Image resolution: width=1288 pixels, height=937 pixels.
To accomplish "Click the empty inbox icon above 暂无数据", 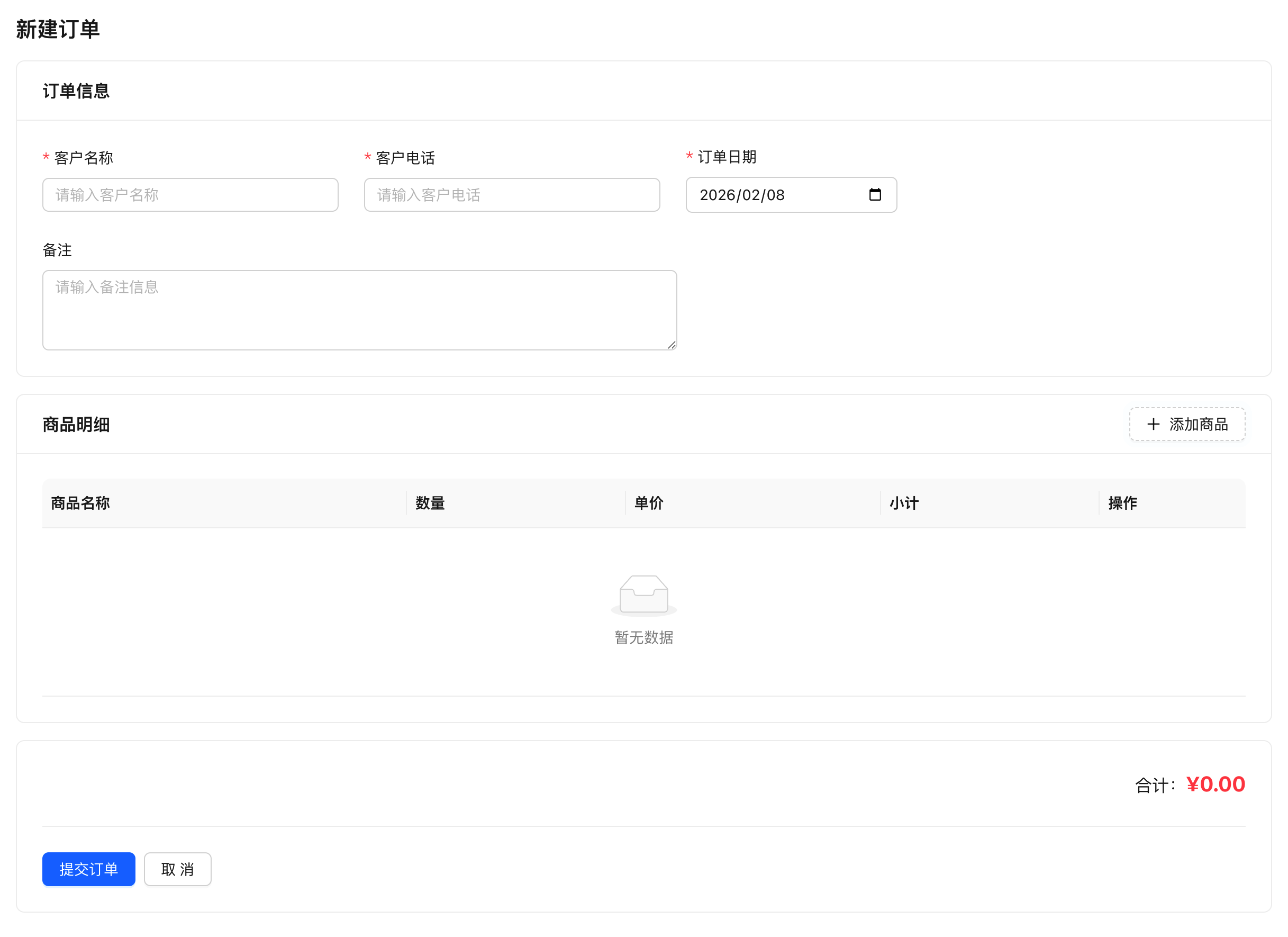I will pos(643,594).
